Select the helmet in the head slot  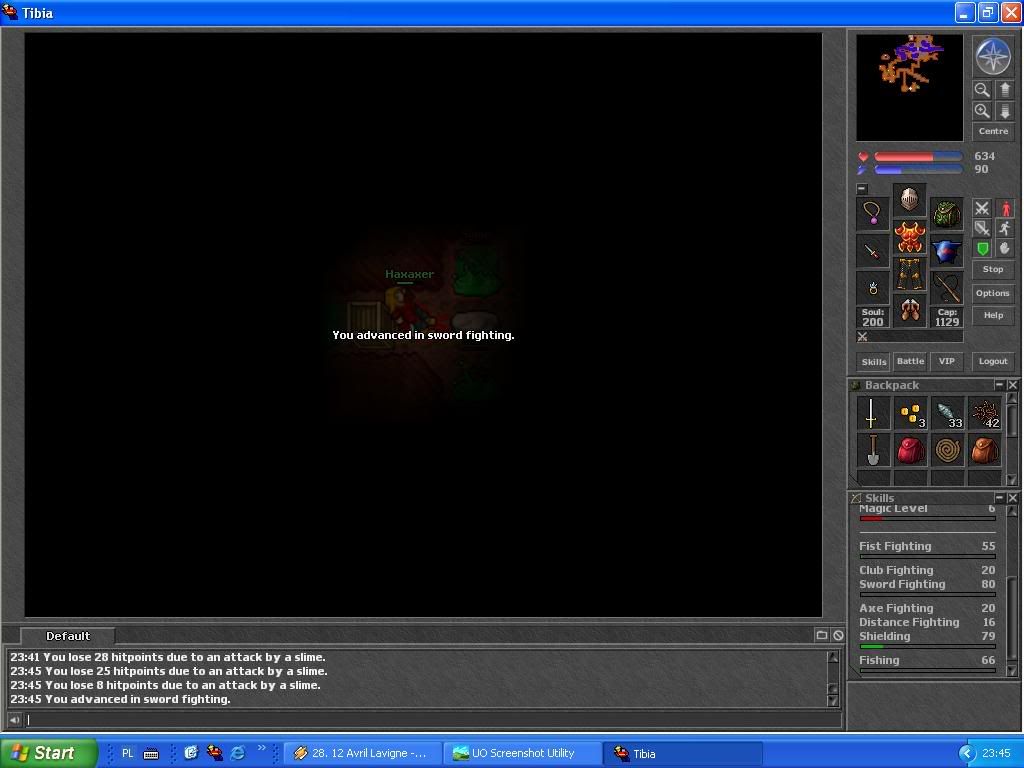910,200
